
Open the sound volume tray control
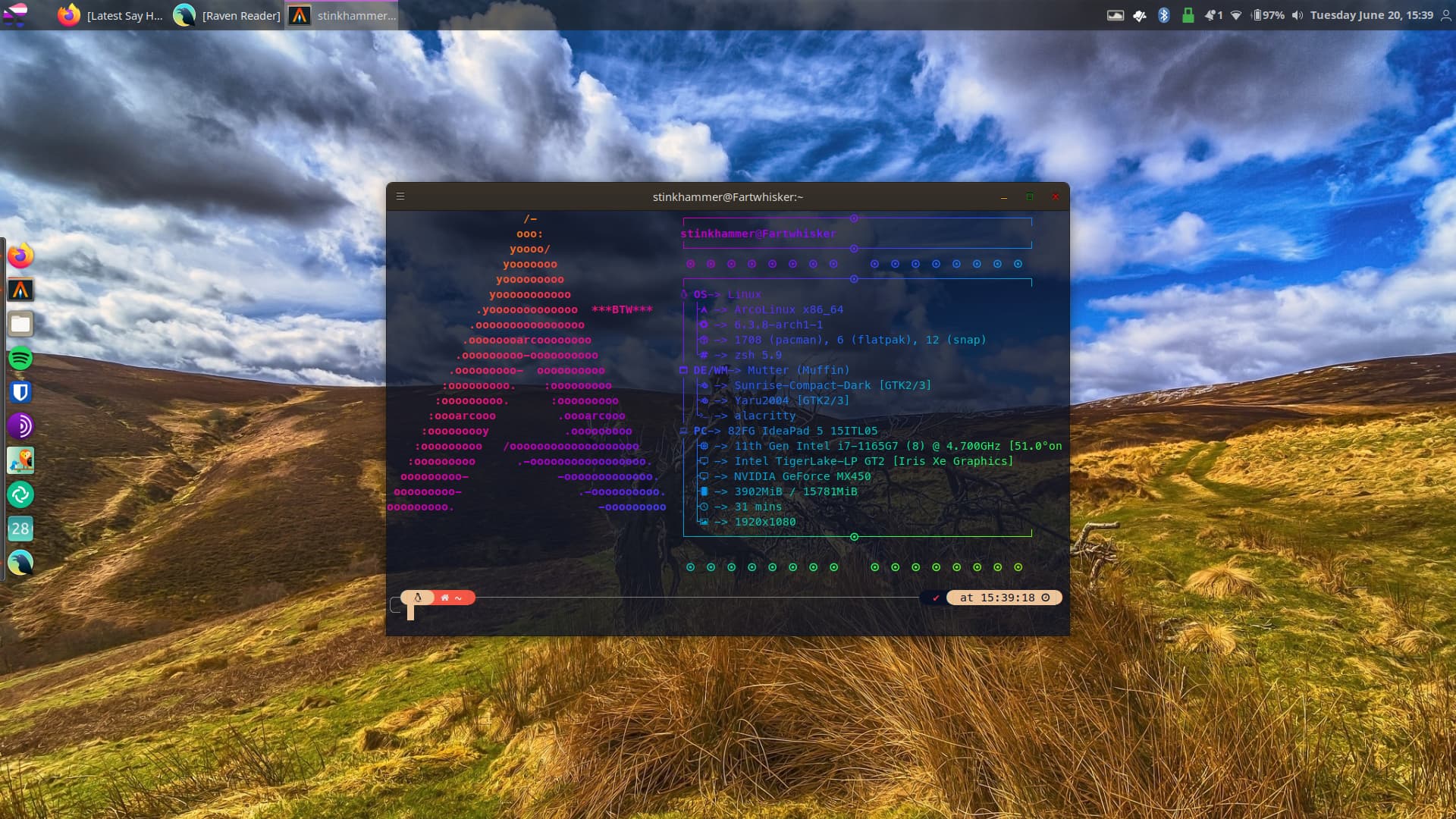tap(1298, 15)
